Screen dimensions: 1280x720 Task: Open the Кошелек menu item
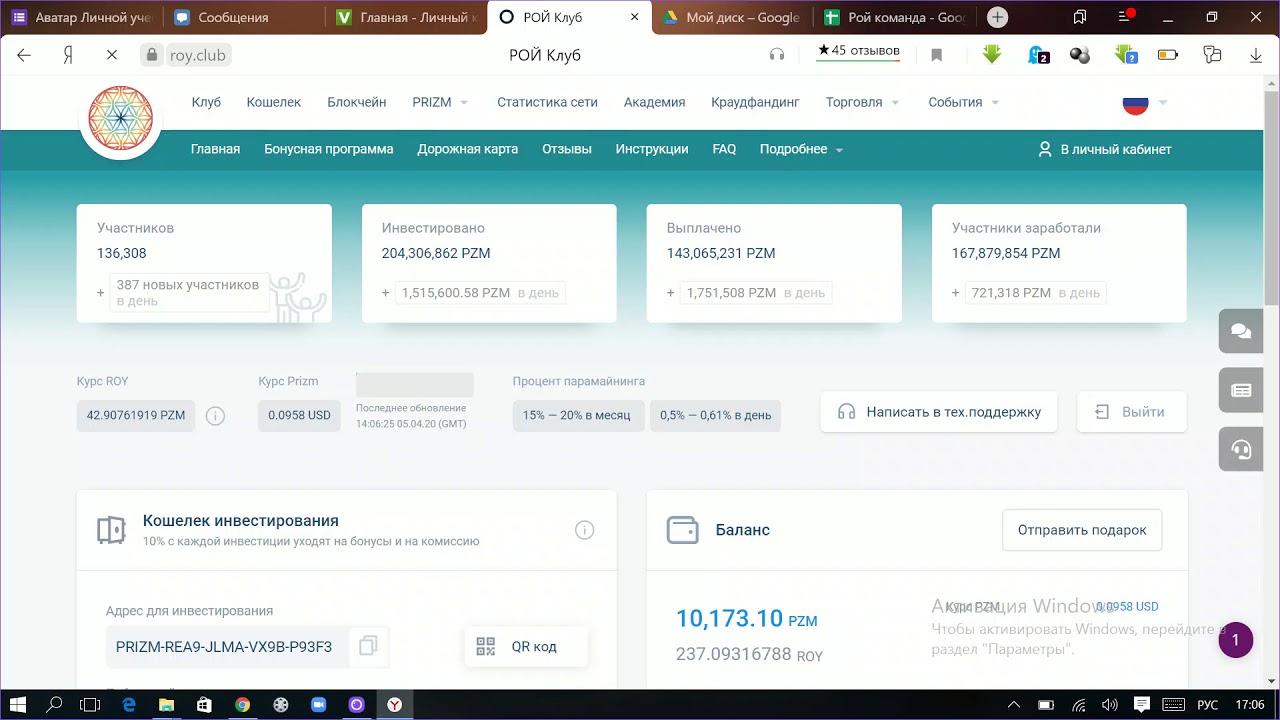274,102
